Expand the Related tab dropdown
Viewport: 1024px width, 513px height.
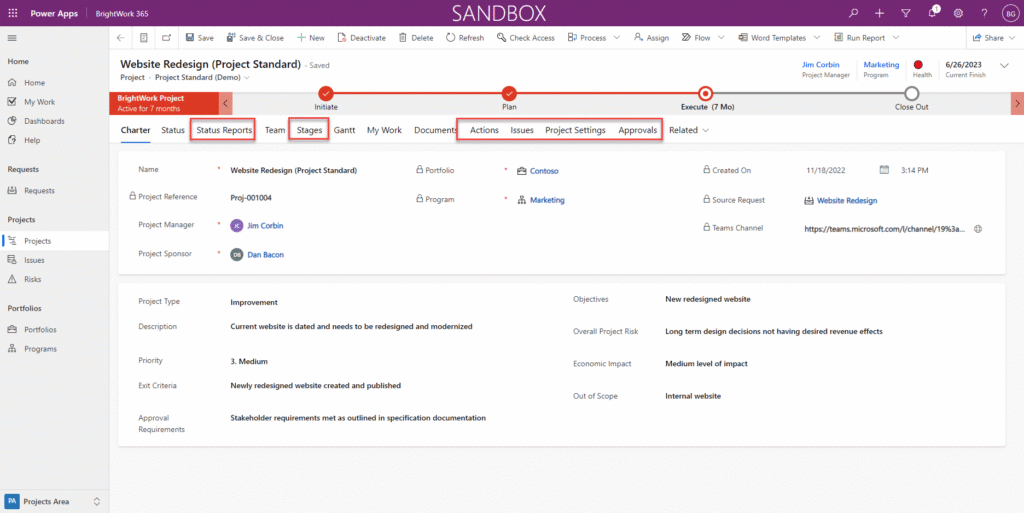pos(689,130)
